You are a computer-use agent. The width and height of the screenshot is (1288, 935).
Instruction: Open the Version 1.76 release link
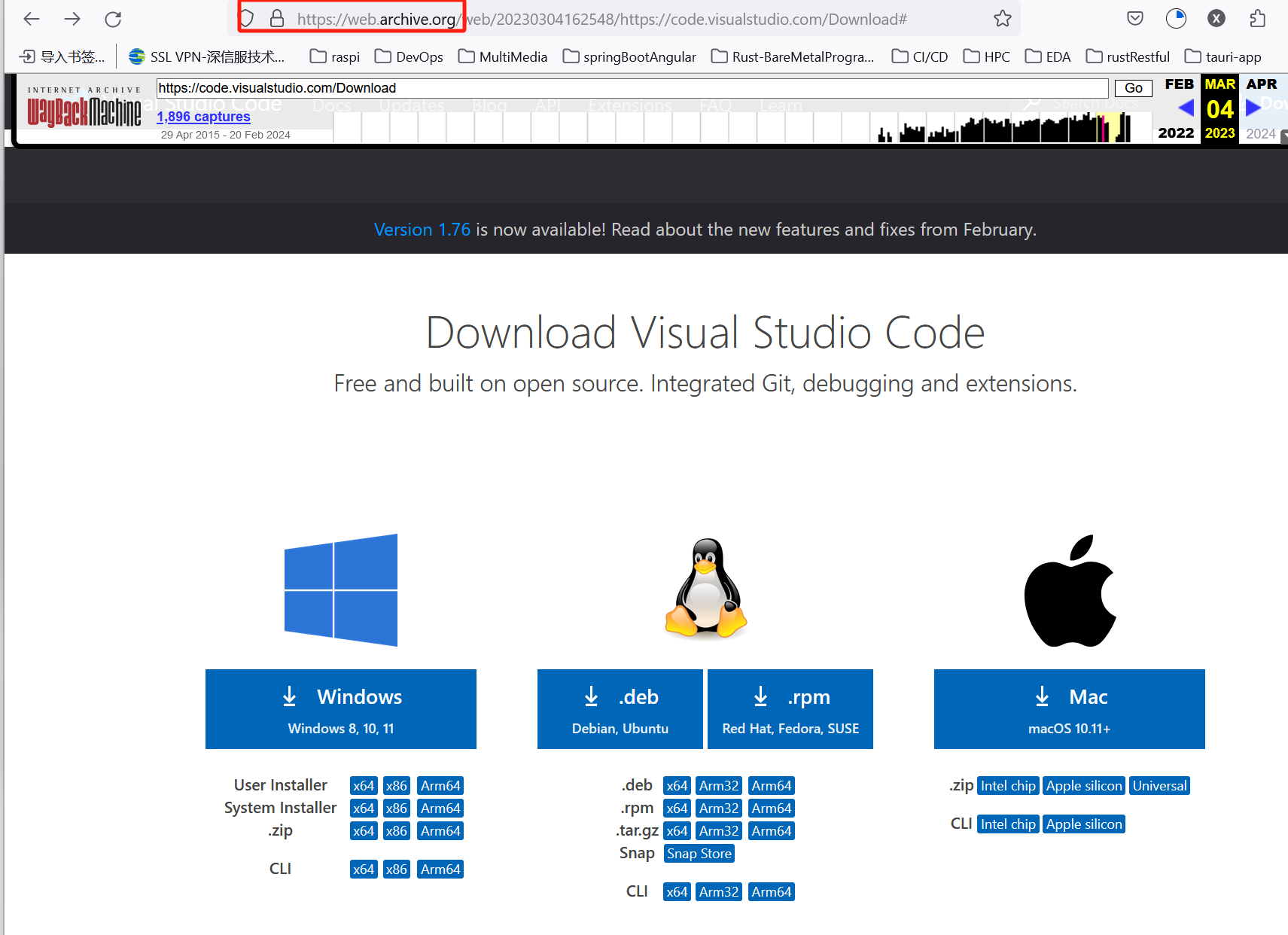point(422,230)
